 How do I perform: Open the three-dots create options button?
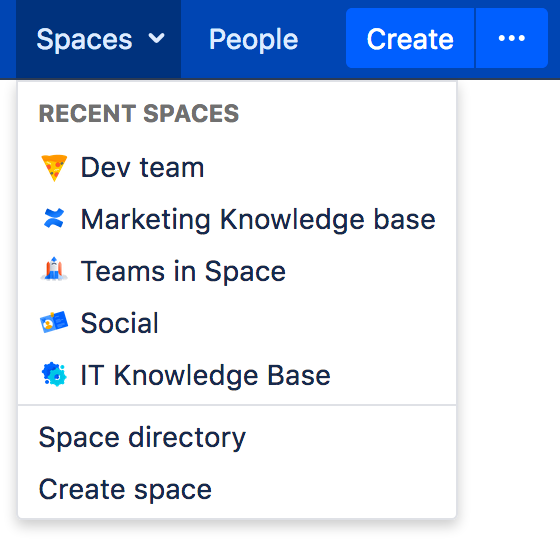(x=511, y=38)
